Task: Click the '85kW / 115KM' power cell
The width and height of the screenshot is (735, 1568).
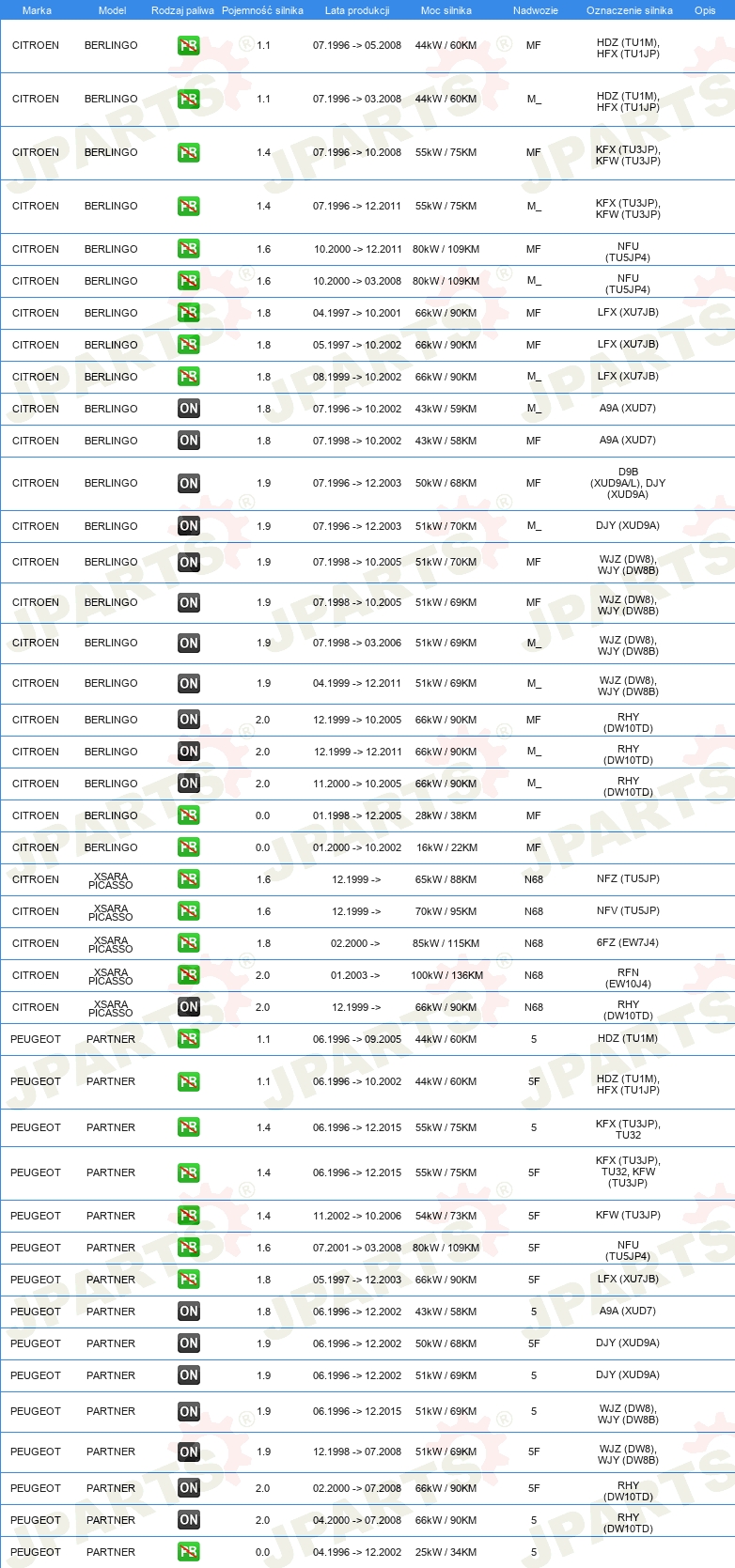Action: coord(446,943)
